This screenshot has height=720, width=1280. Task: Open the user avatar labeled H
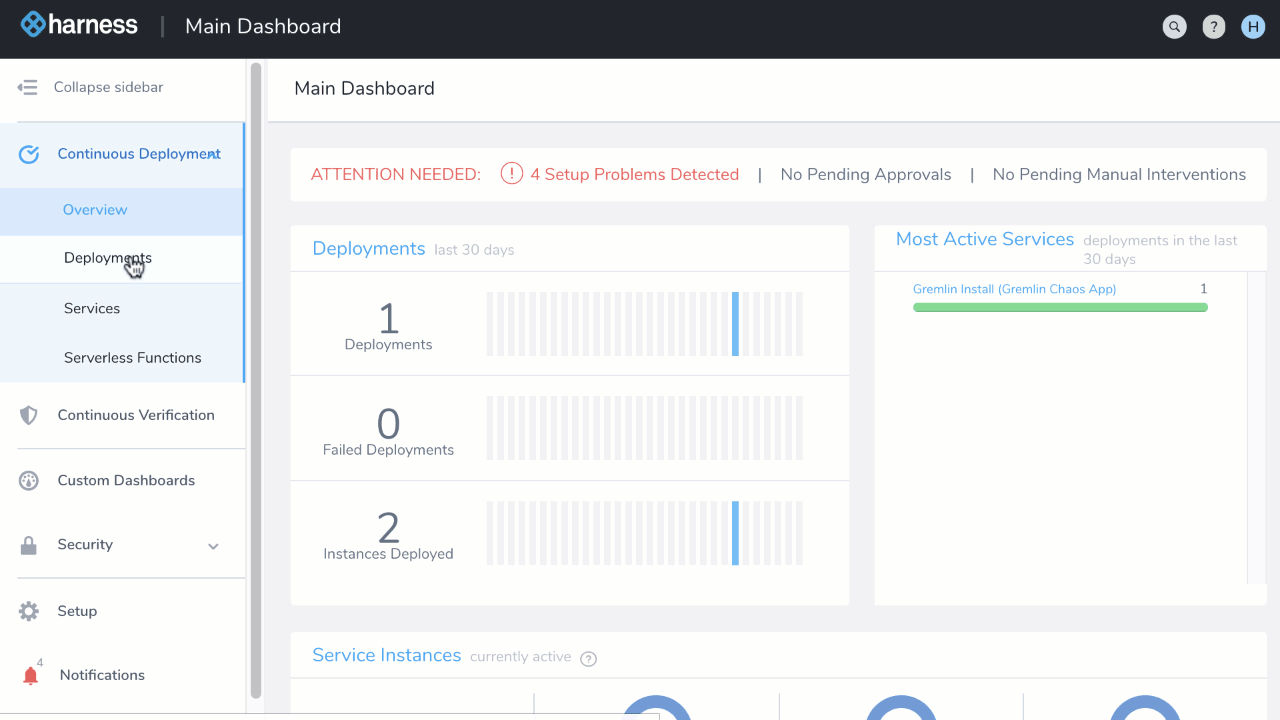(1253, 27)
